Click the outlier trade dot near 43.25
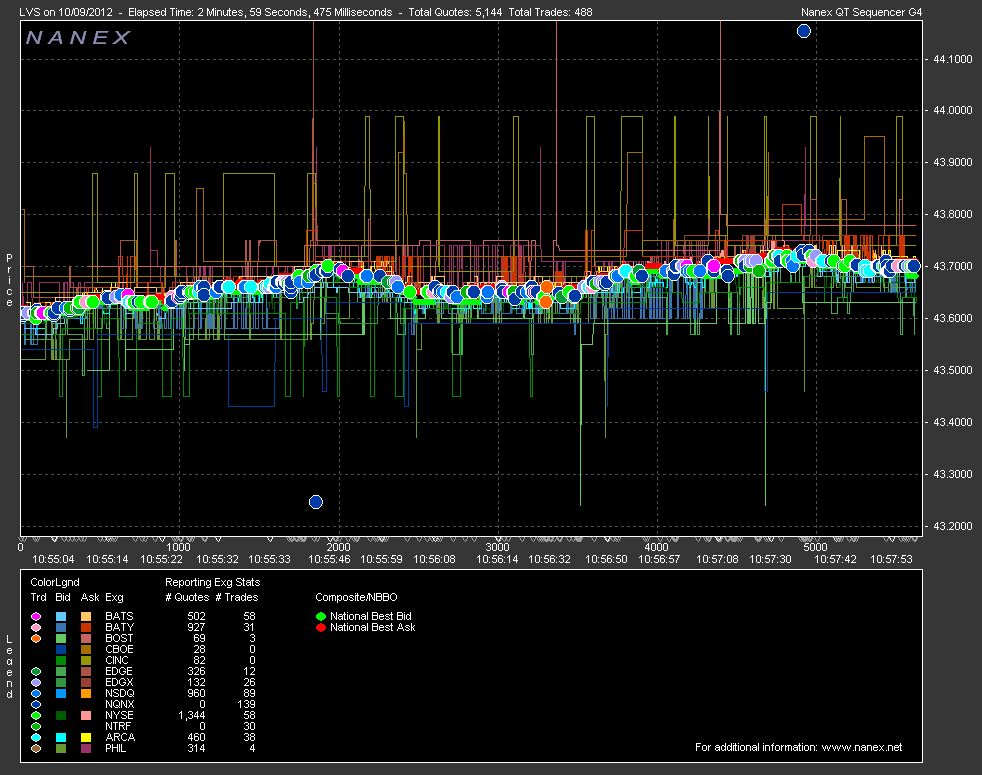This screenshot has width=982, height=775. pos(316,501)
